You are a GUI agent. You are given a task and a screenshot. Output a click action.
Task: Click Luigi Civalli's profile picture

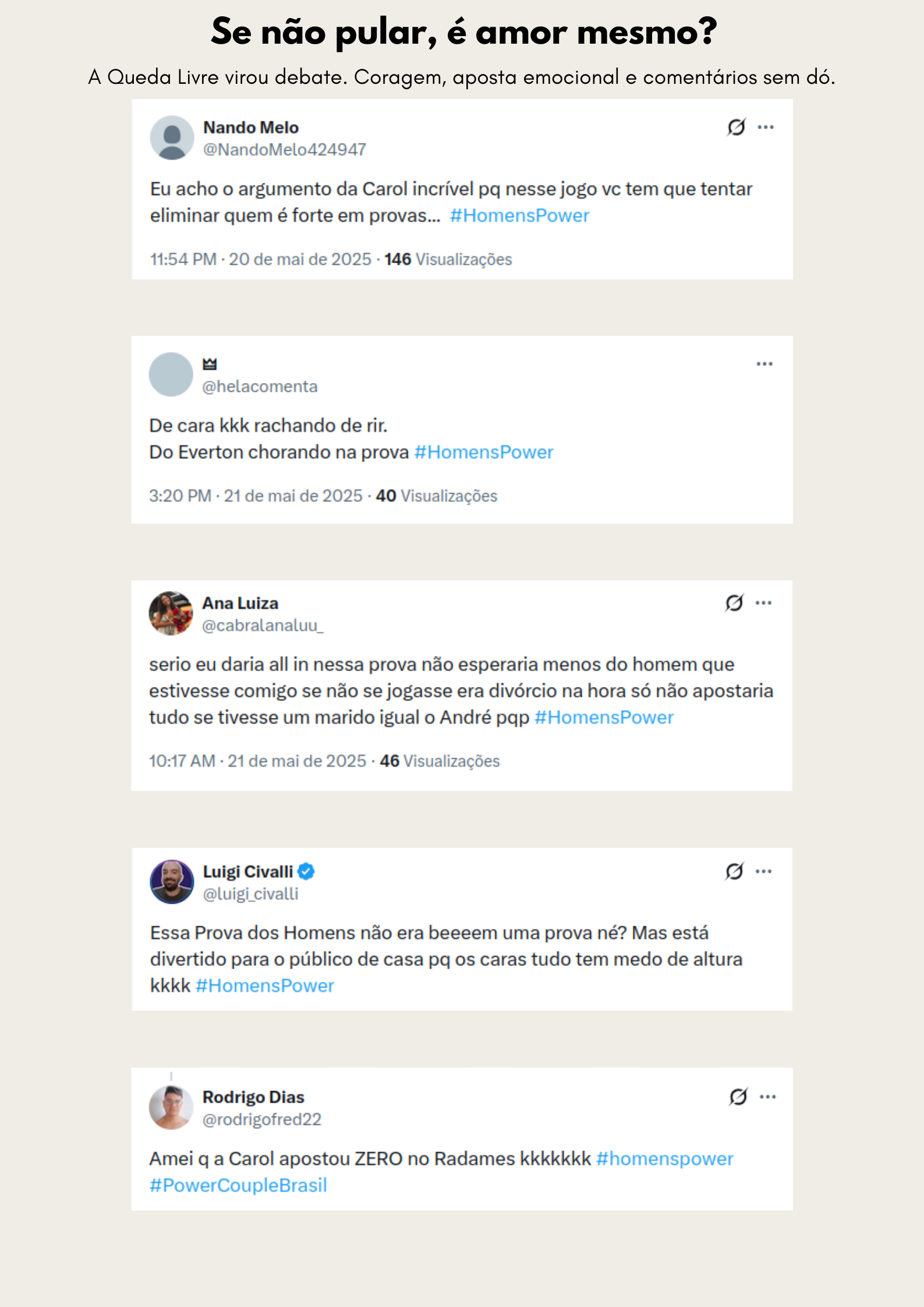pyautogui.click(x=172, y=882)
